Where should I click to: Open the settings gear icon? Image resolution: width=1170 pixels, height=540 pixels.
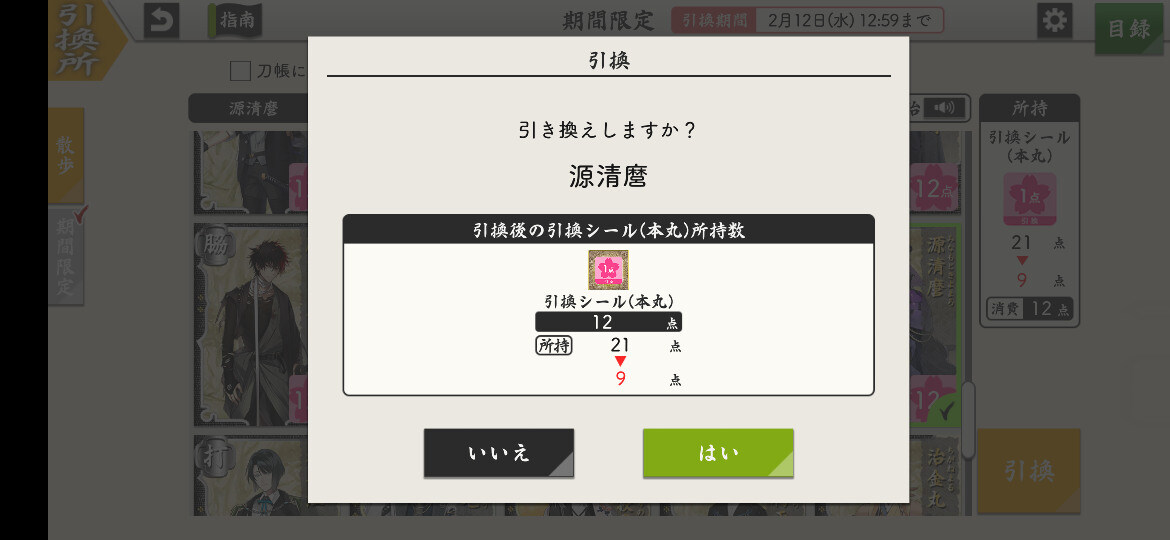pyautogui.click(x=1054, y=20)
